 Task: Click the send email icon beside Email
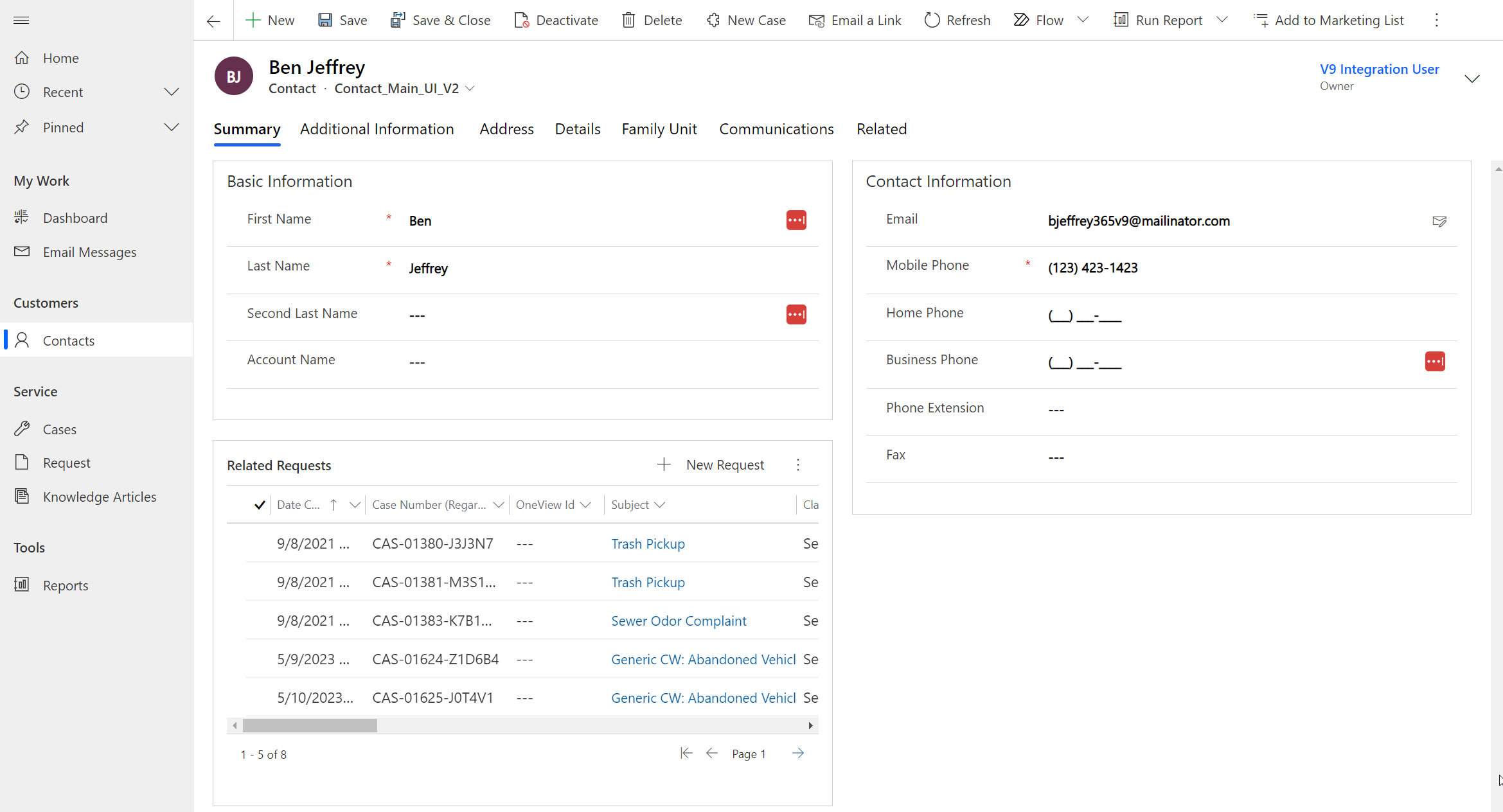pyautogui.click(x=1439, y=222)
